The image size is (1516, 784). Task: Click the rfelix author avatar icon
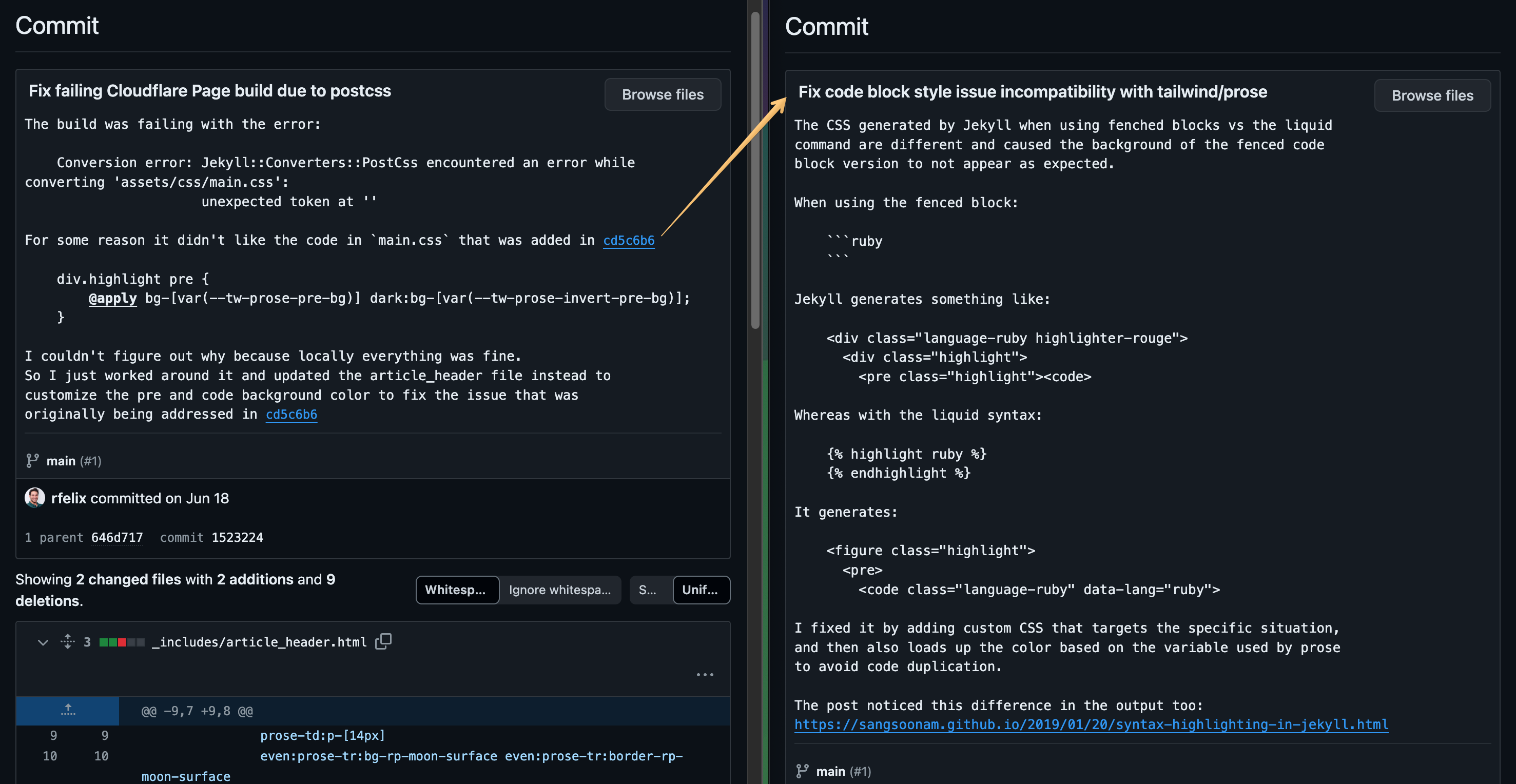pos(35,497)
